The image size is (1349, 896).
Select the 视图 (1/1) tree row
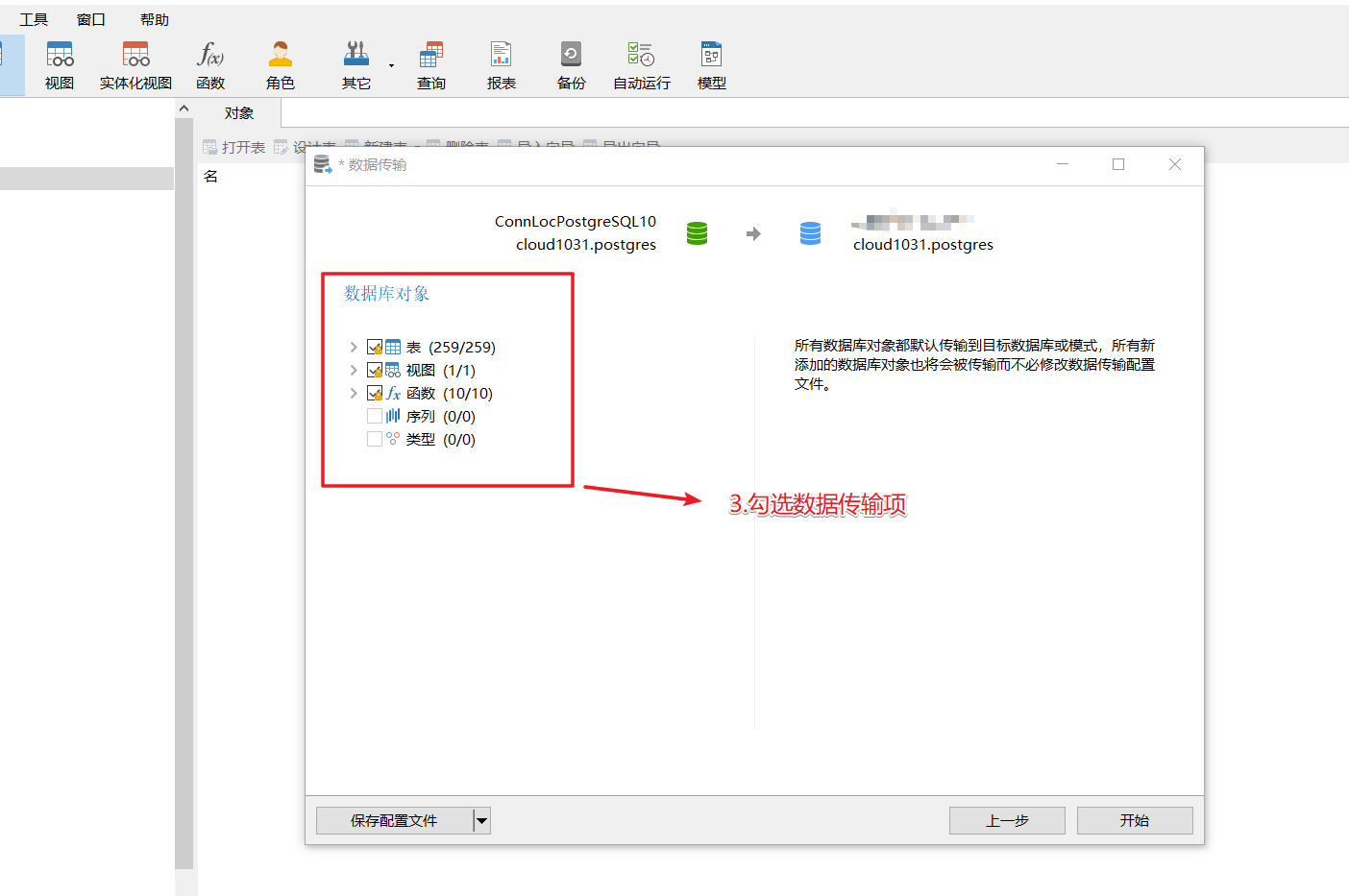440,371
